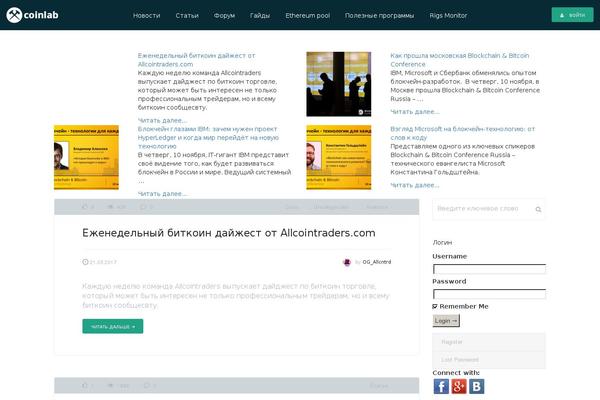Click Читать далее under IBM article teaser
Screen dimensions: 600x400
[x=162, y=194]
